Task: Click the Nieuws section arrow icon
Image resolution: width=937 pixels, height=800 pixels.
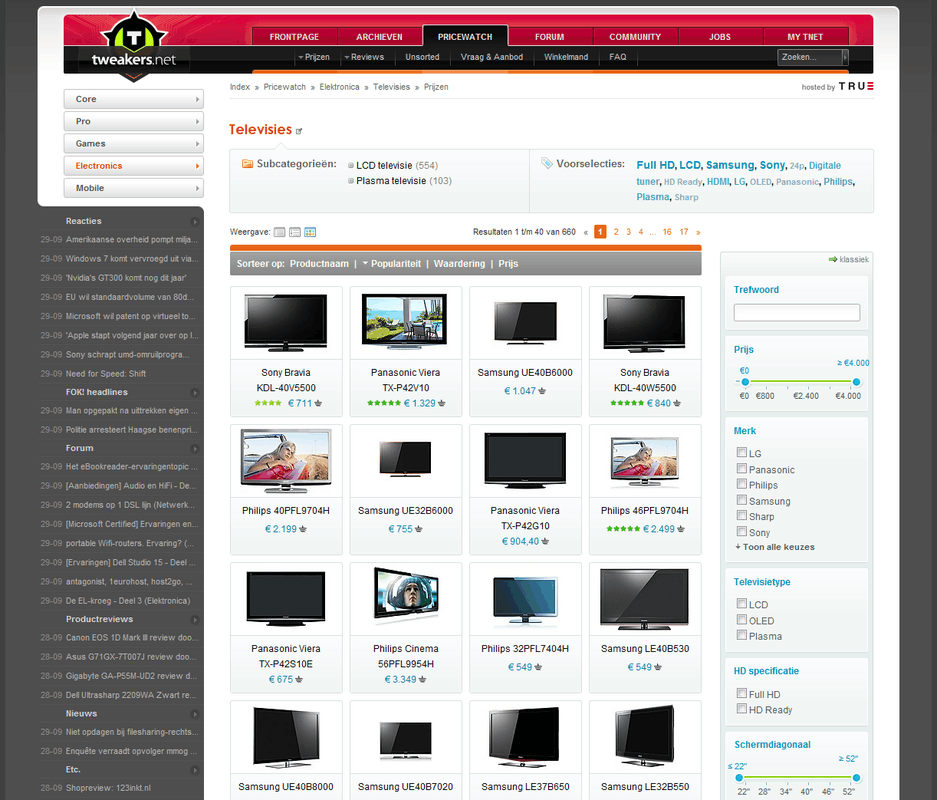Action: pyautogui.click(x=195, y=714)
